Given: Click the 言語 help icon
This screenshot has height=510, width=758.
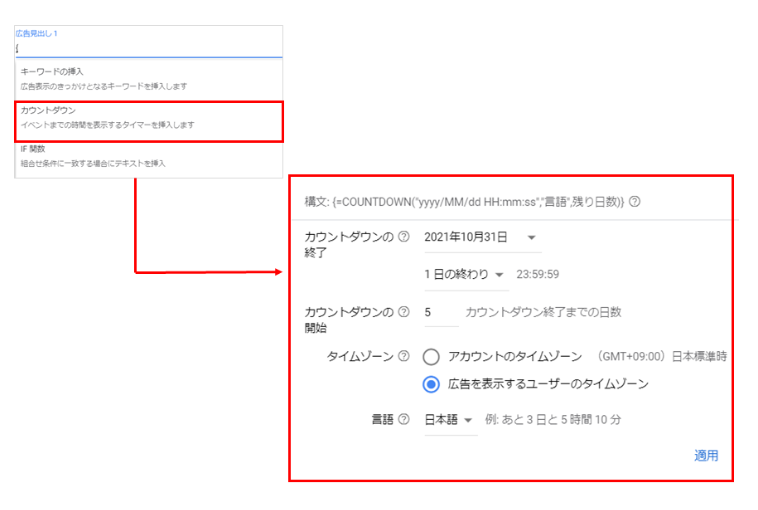Looking at the screenshot, I should (404, 419).
